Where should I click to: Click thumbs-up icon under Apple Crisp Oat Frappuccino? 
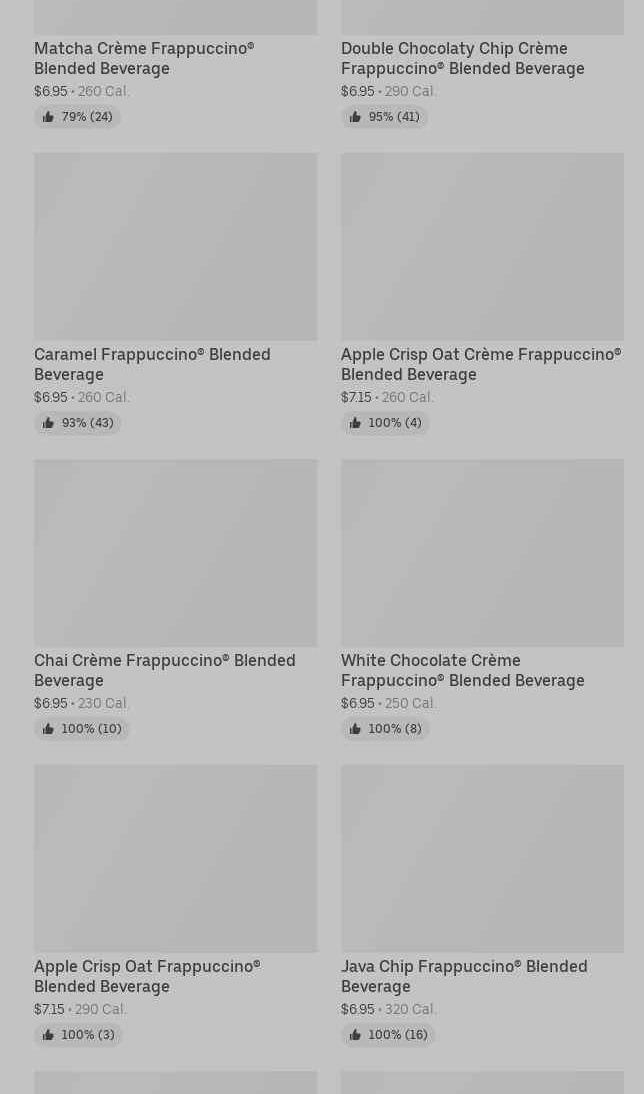pos(48,1035)
